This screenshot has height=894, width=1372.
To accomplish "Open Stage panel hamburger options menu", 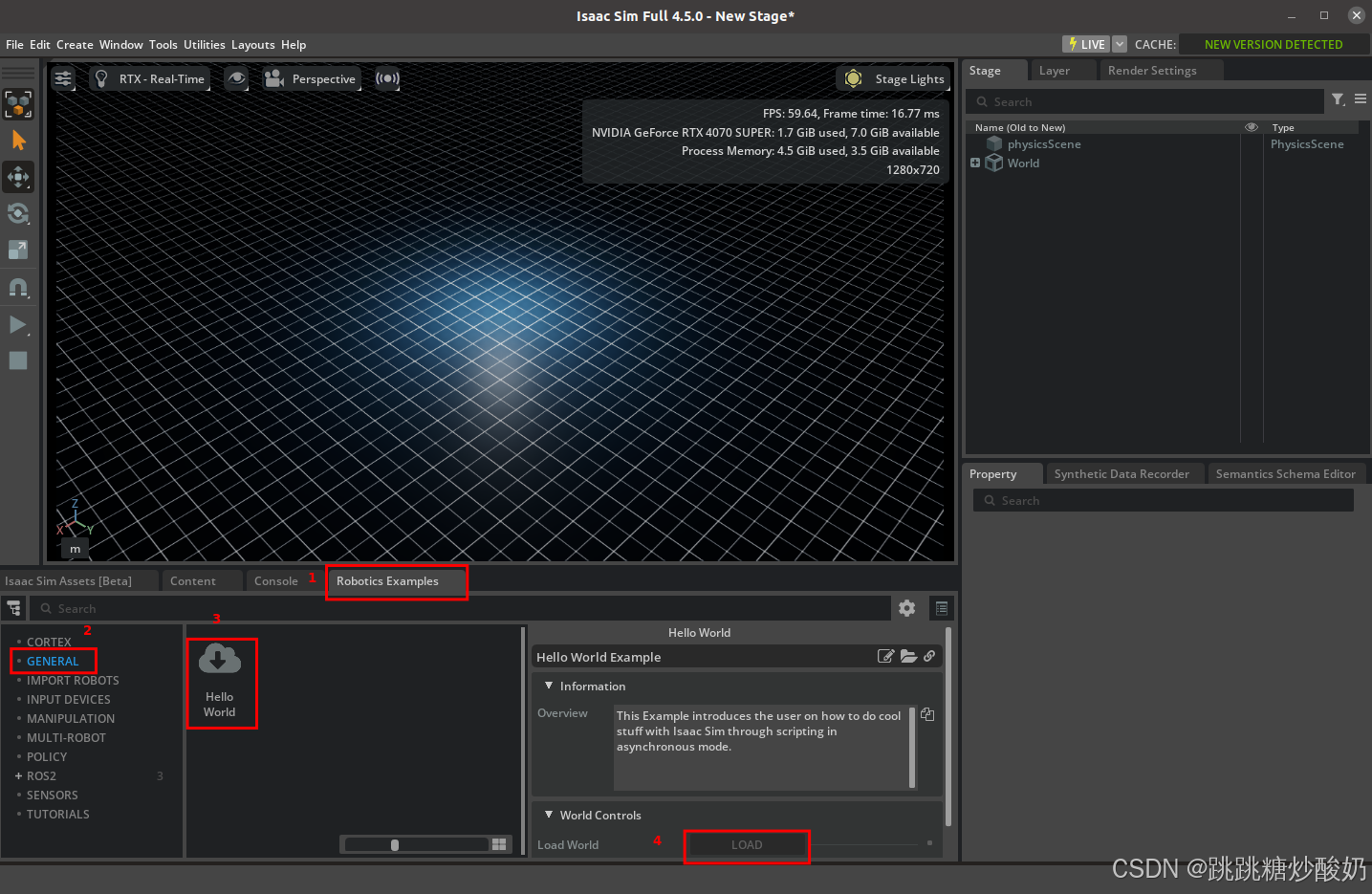I will (x=1361, y=99).
